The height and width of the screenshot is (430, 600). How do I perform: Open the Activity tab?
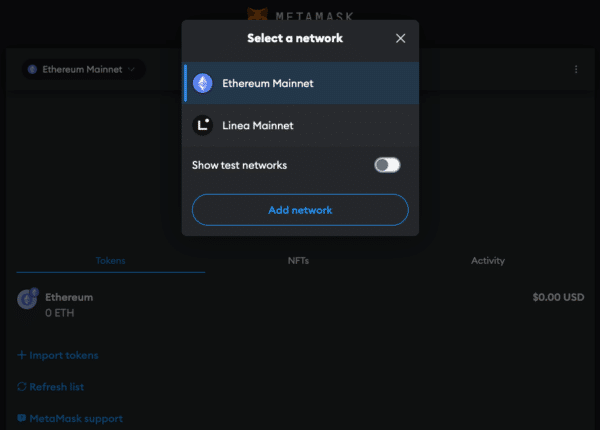488,261
